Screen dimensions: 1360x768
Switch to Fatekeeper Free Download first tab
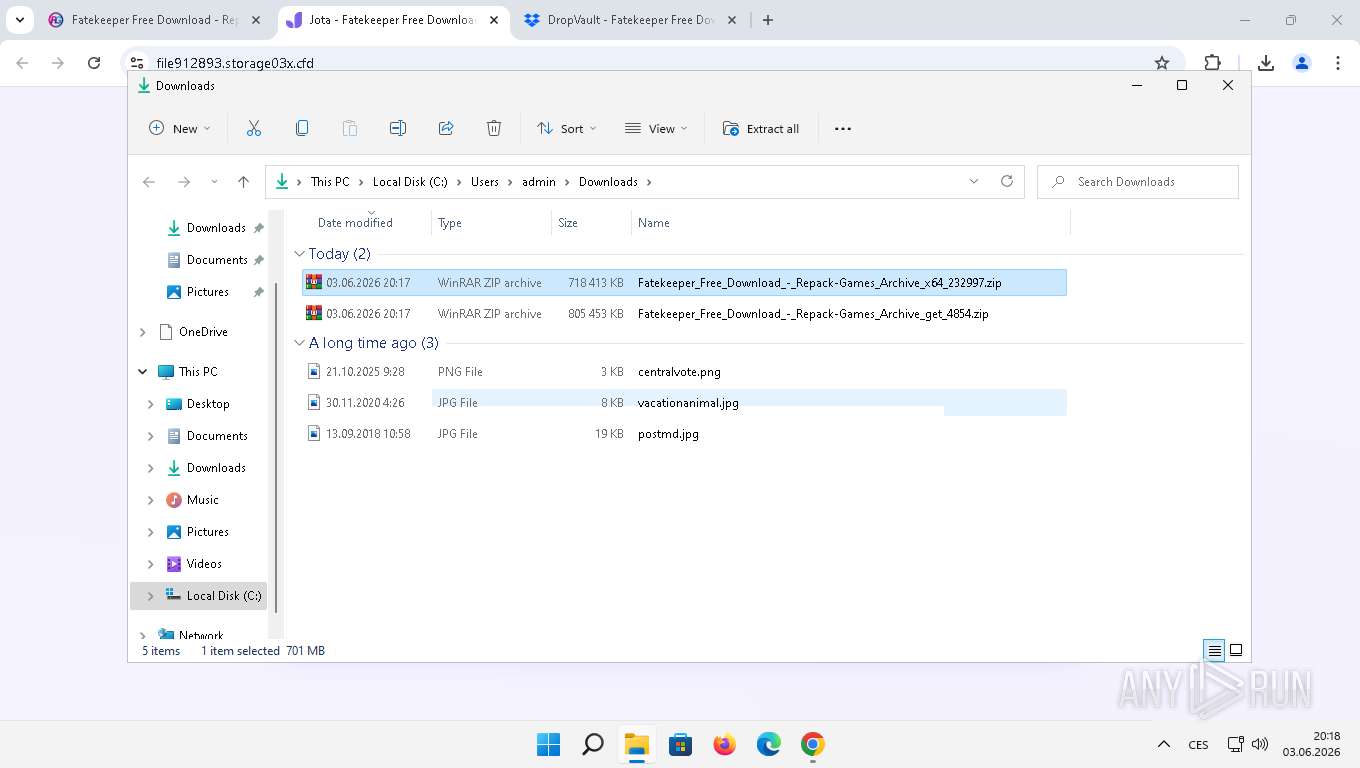(156, 20)
